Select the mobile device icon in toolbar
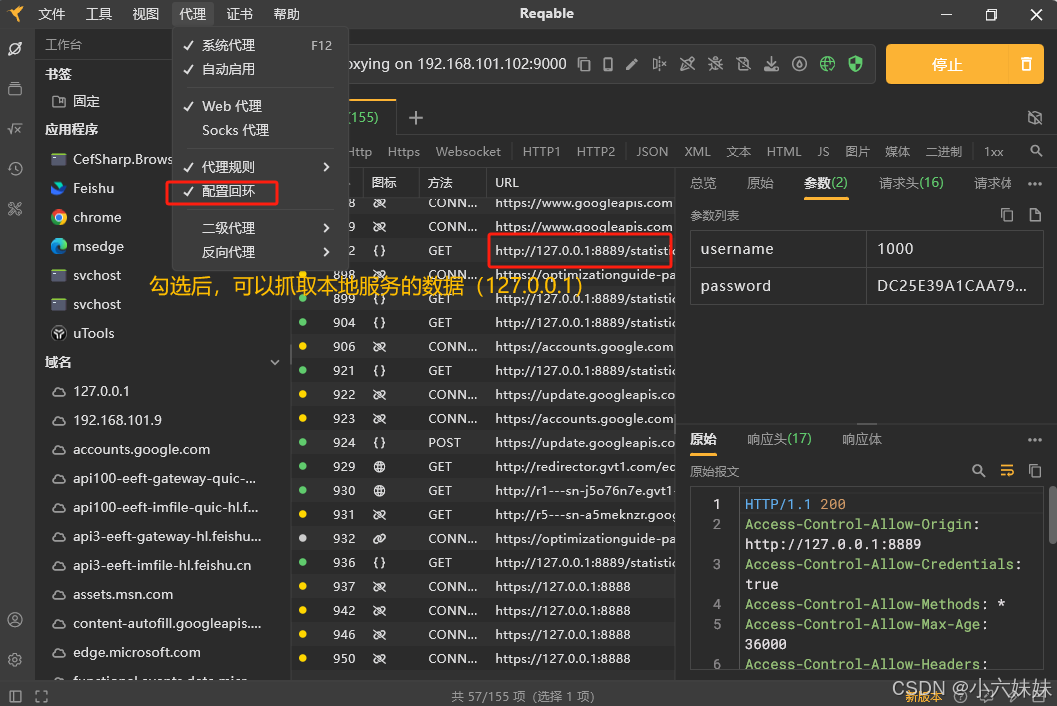 click(x=608, y=62)
